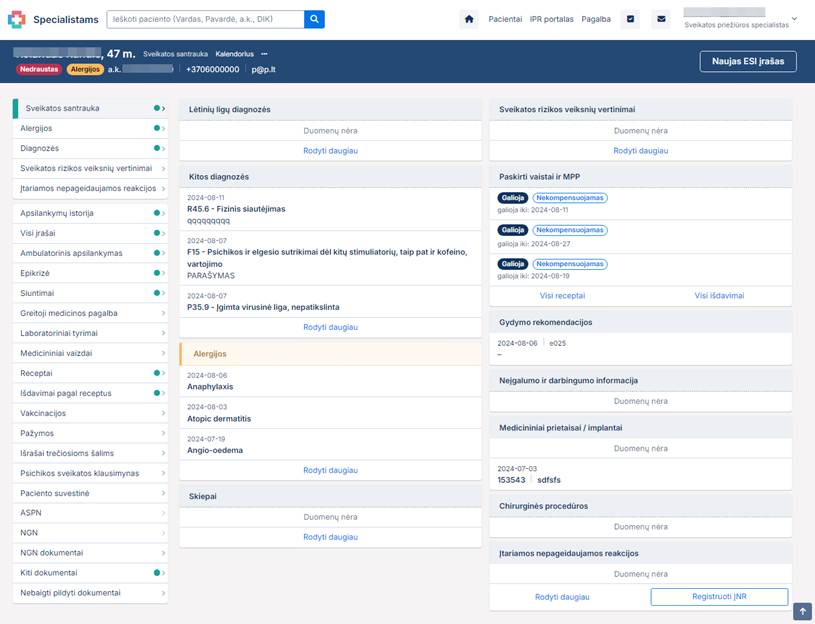This screenshot has width=815, height=624.
Task: Go to the home icon
Action: pos(469,19)
